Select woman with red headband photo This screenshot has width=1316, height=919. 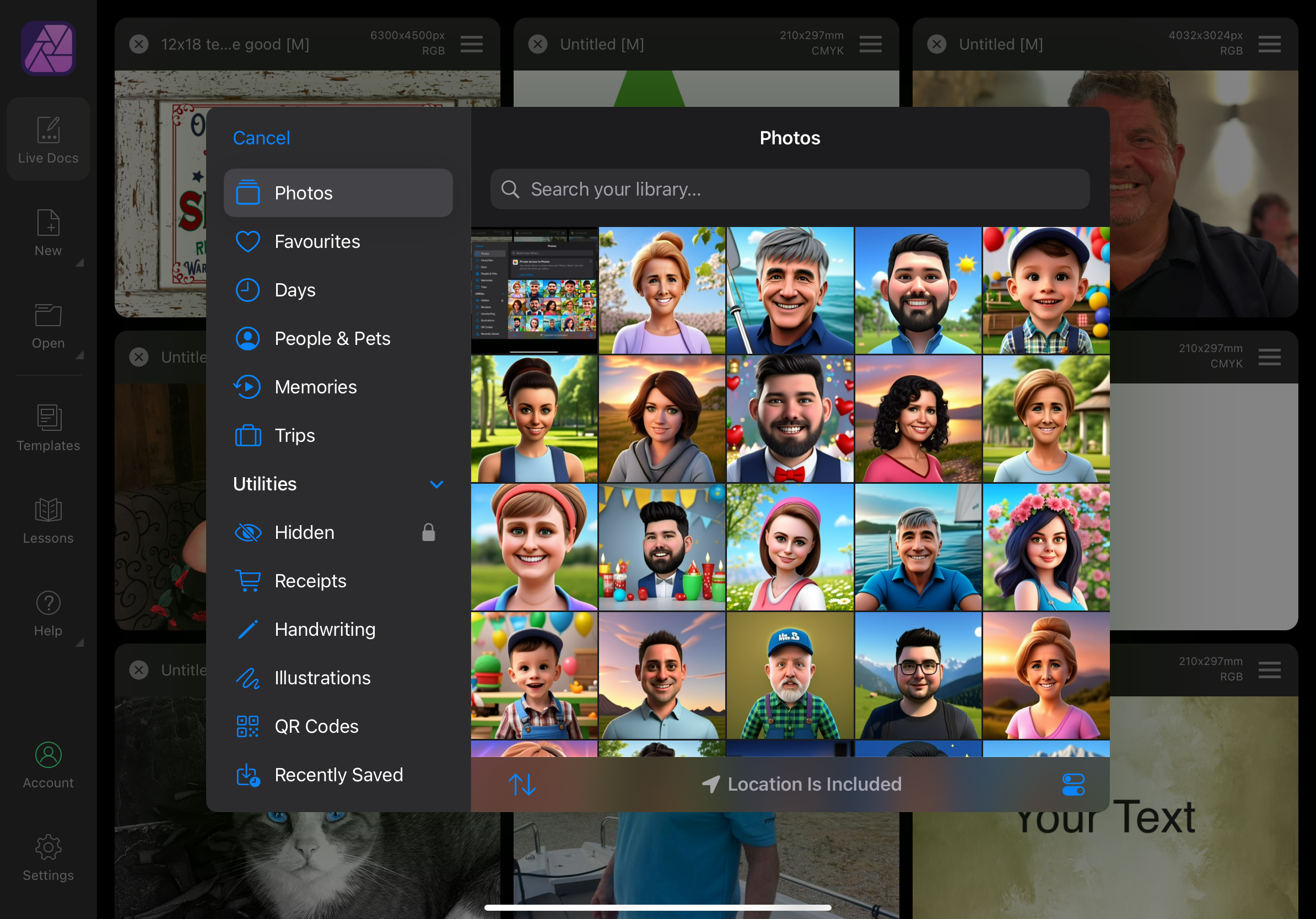(534, 547)
